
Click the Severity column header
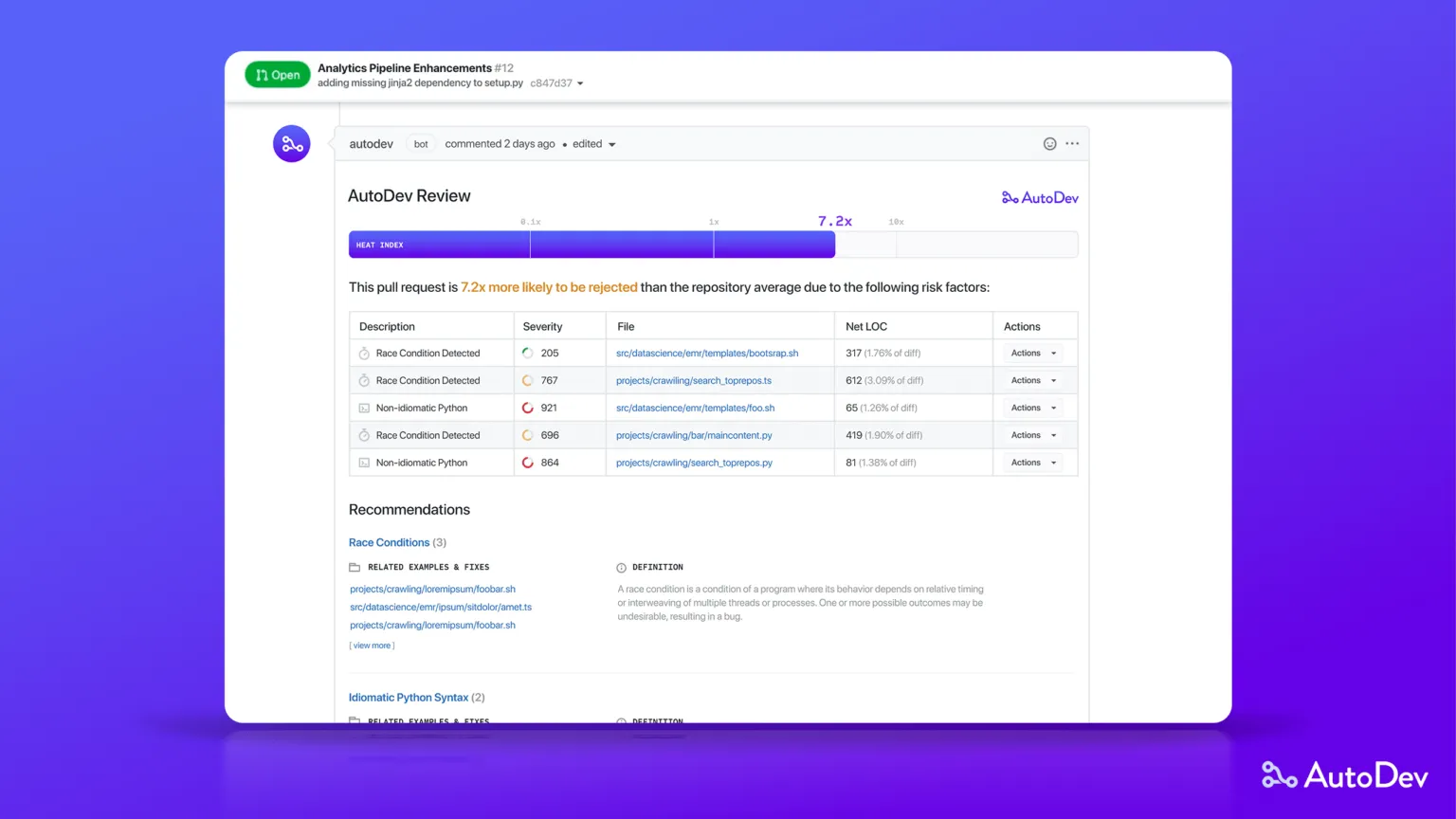tap(542, 326)
